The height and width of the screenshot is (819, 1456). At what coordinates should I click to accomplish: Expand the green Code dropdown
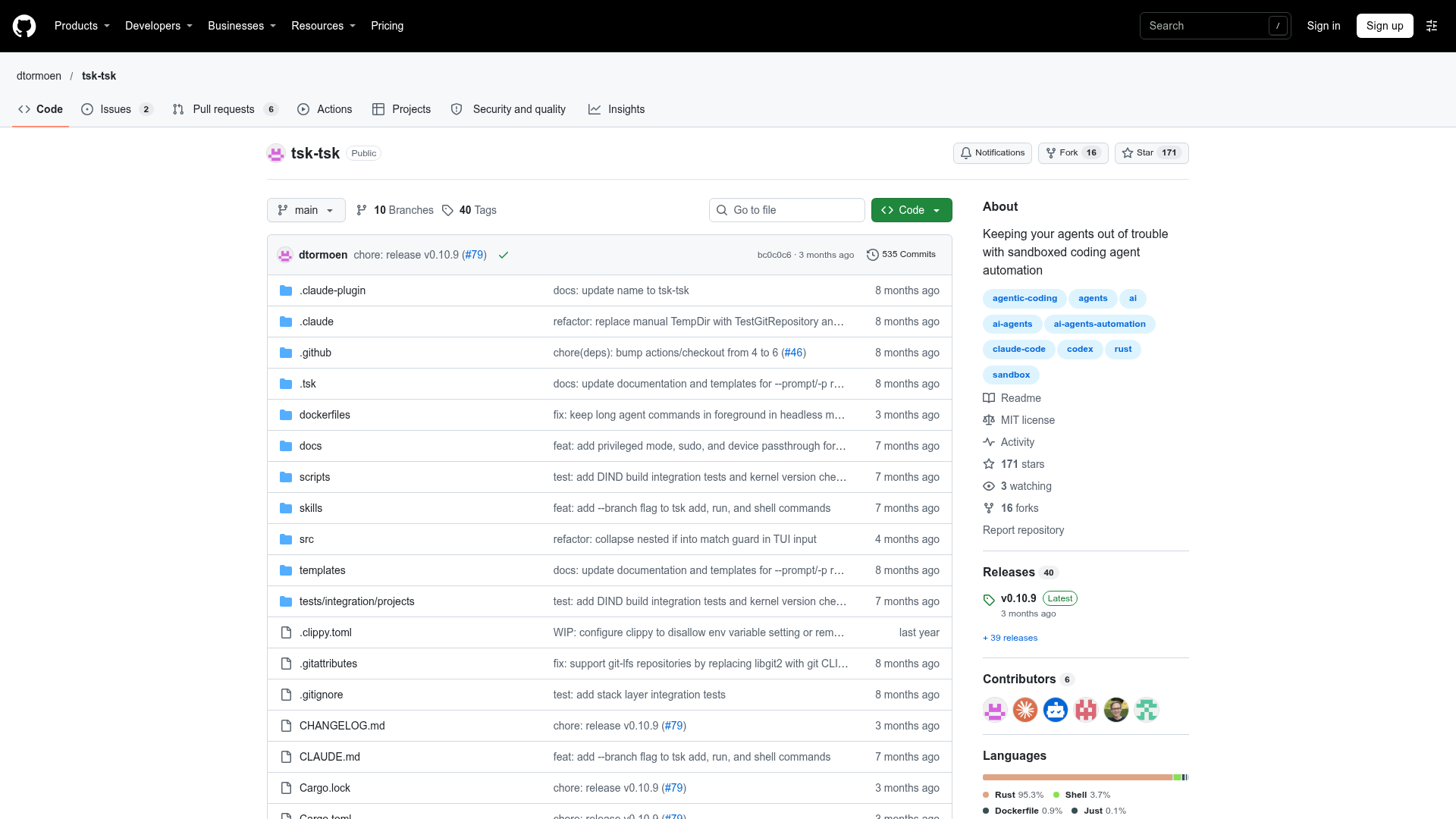click(x=912, y=210)
